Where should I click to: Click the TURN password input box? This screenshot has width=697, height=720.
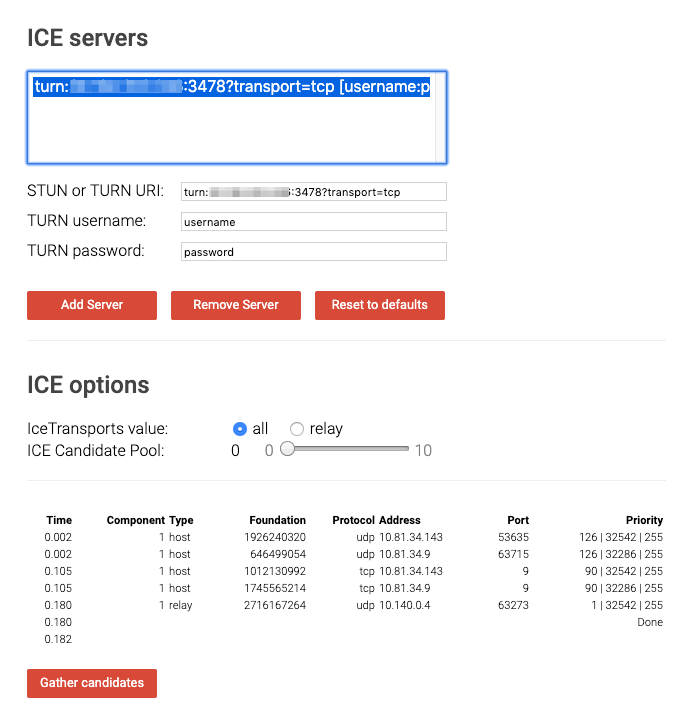click(x=313, y=252)
